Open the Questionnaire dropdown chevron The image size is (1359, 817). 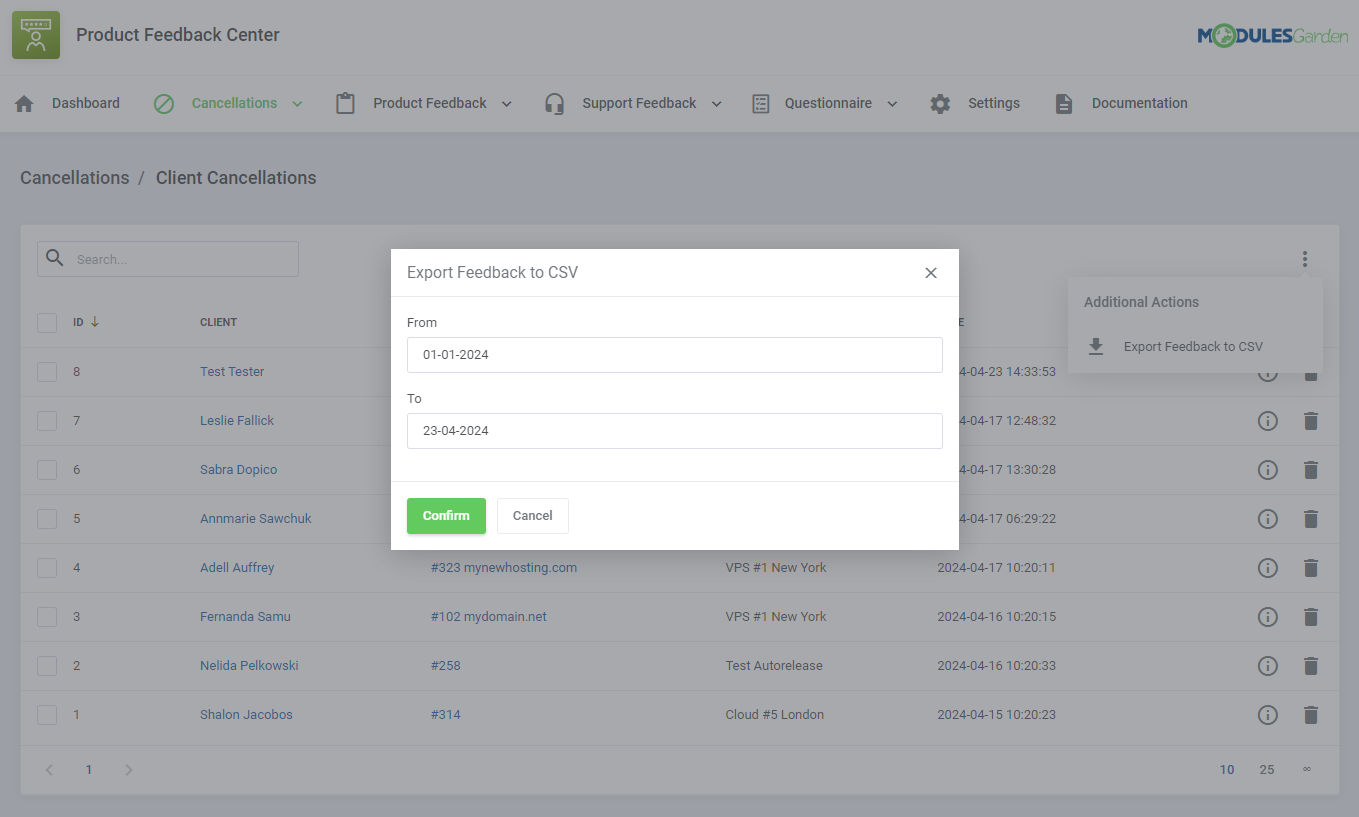889,102
